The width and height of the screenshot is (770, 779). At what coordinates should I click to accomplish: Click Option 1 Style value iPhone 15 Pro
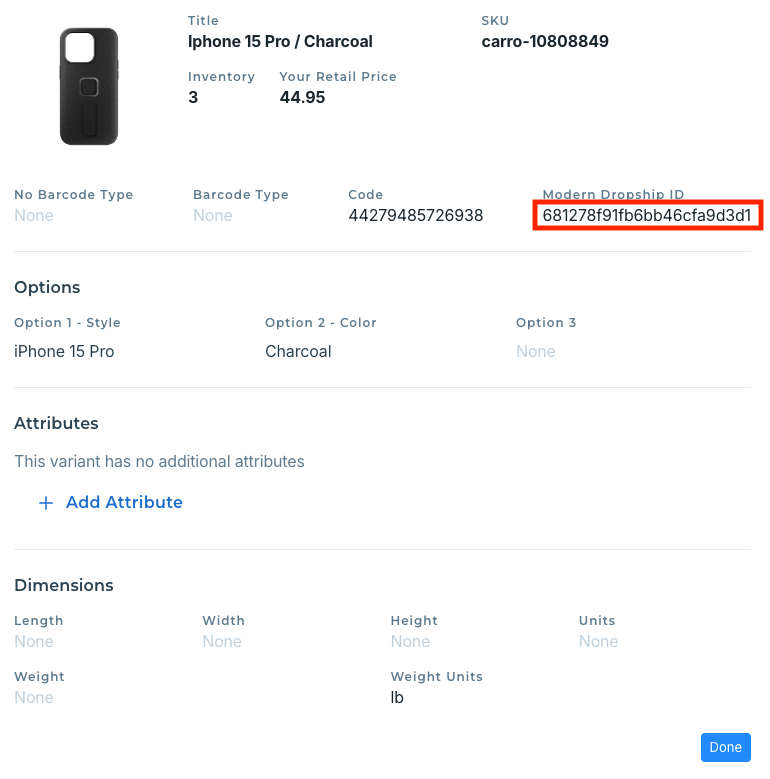tap(64, 351)
